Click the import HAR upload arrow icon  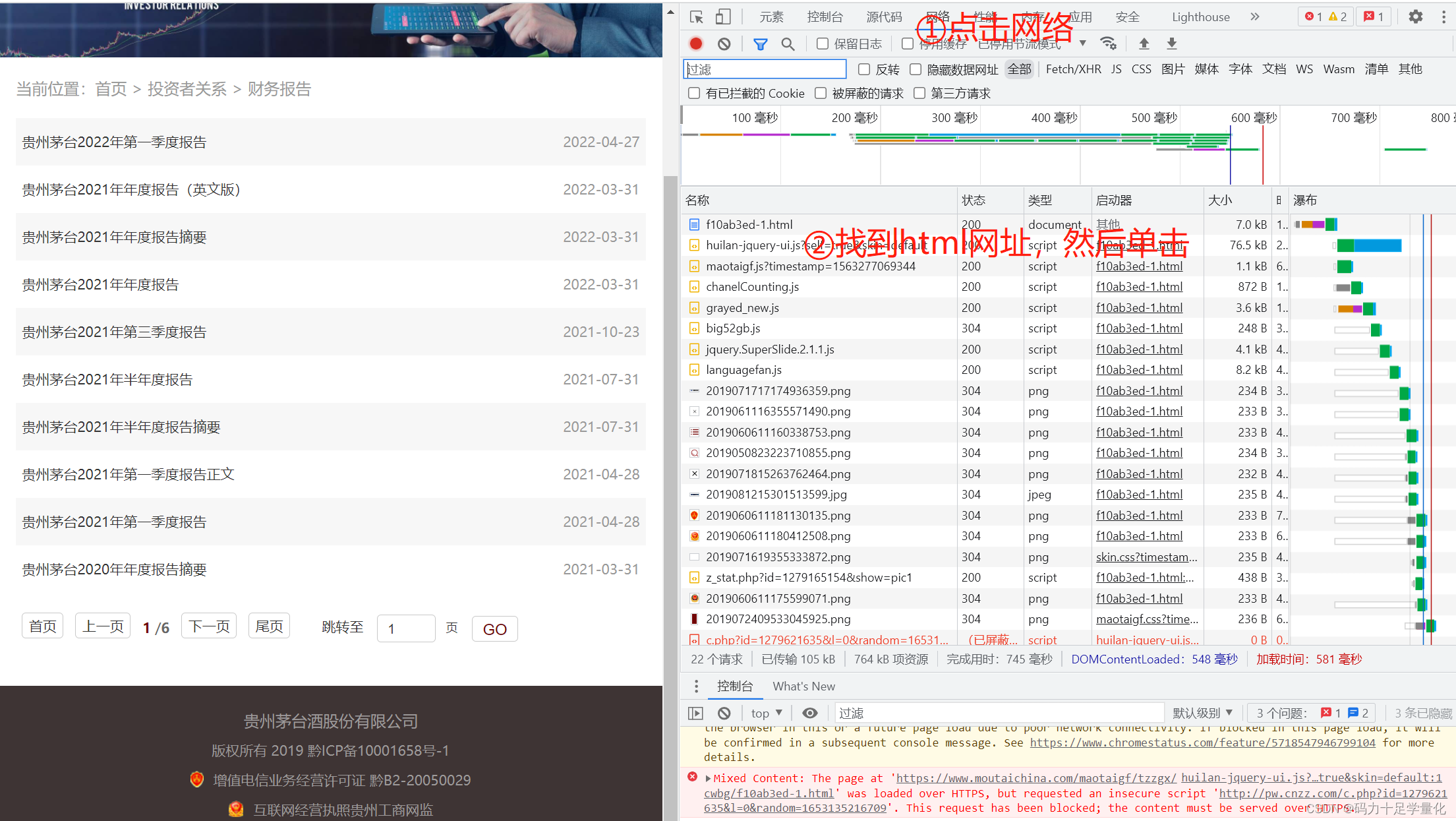[x=1144, y=44]
